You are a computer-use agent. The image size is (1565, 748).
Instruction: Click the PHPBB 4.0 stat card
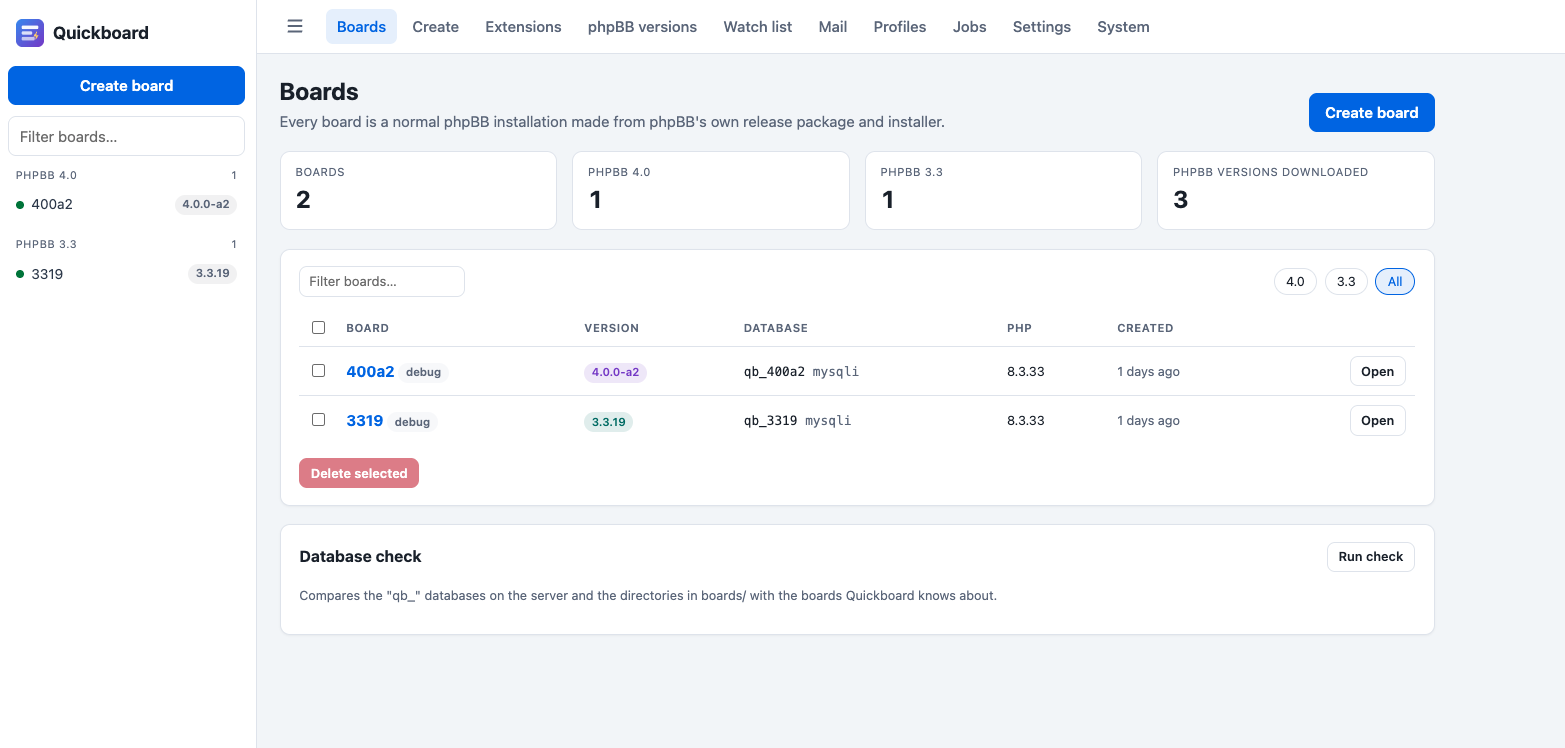pyautogui.click(x=711, y=190)
